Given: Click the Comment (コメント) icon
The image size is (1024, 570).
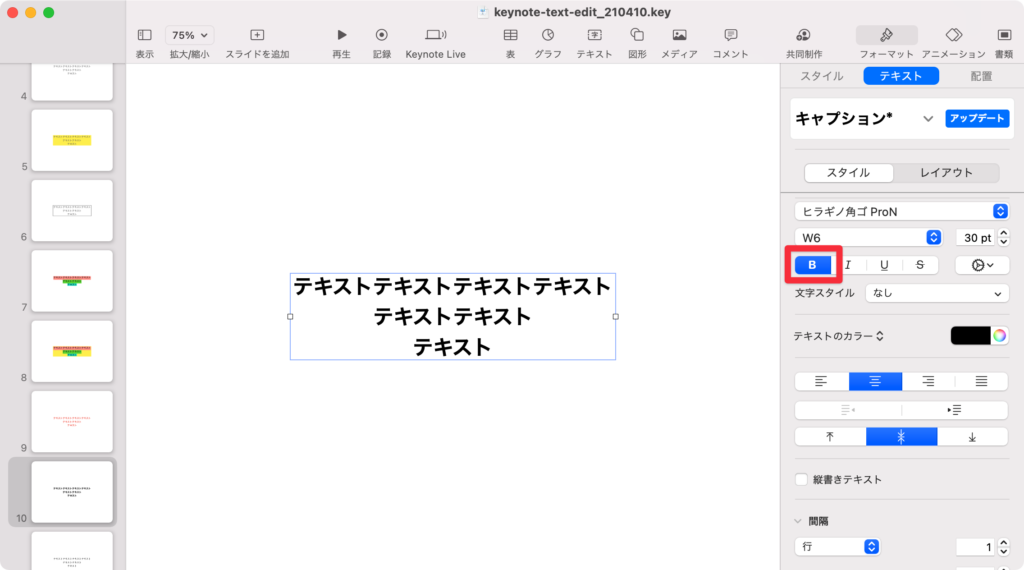Looking at the screenshot, I should [x=730, y=35].
